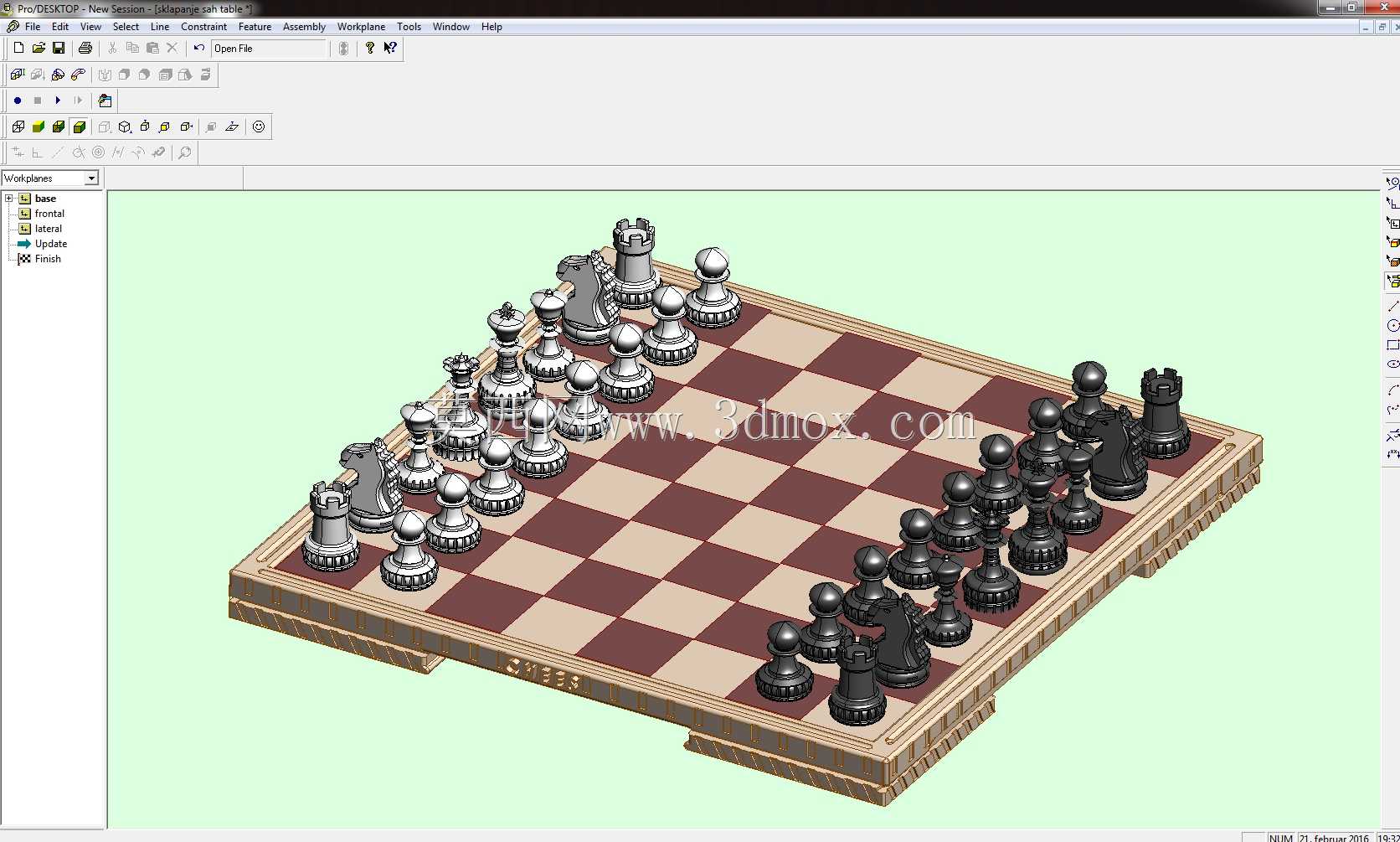Image resolution: width=1400 pixels, height=842 pixels.
Task: Activate the Select Parts tool
Action: 1392,282
